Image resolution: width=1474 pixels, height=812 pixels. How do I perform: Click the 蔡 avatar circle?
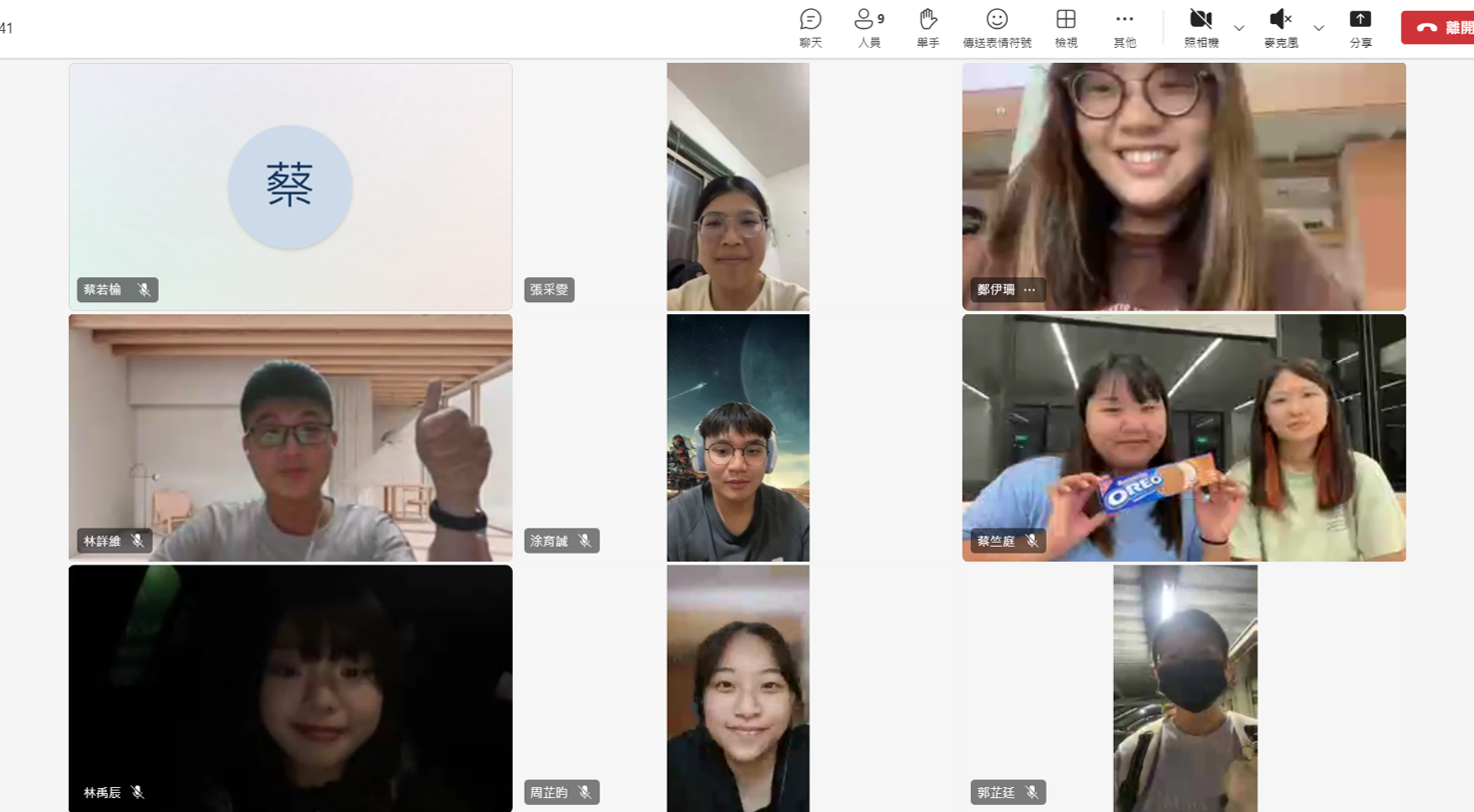289,187
